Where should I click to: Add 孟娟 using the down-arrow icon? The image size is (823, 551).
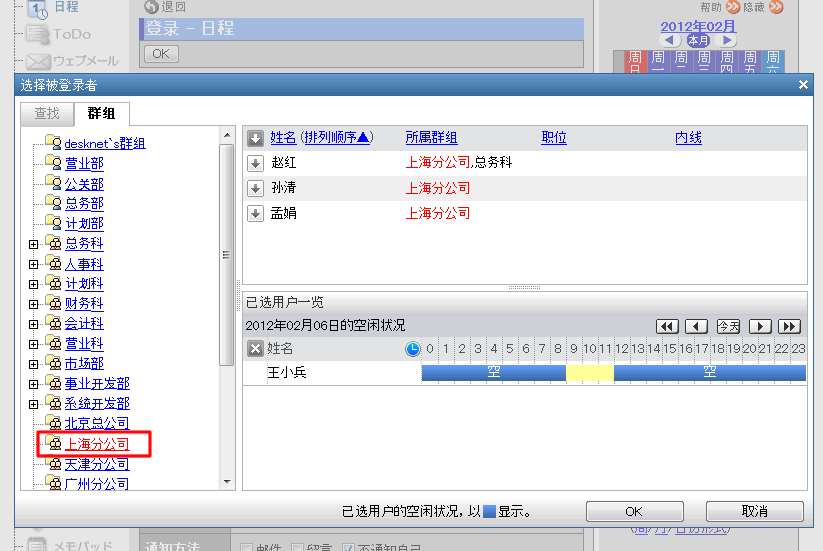(x=256, y=213)
